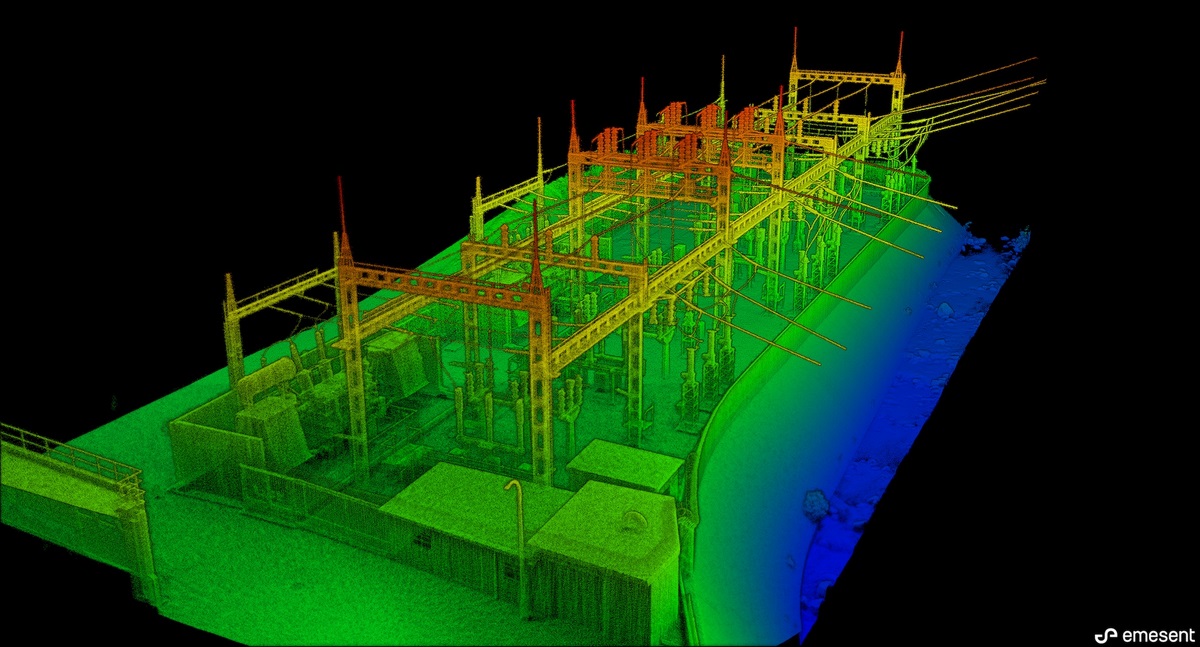The width and height of the screenshot is (1200, 647).
Task: Click the dome object on the building roof
Action: [x=634, y=519]
